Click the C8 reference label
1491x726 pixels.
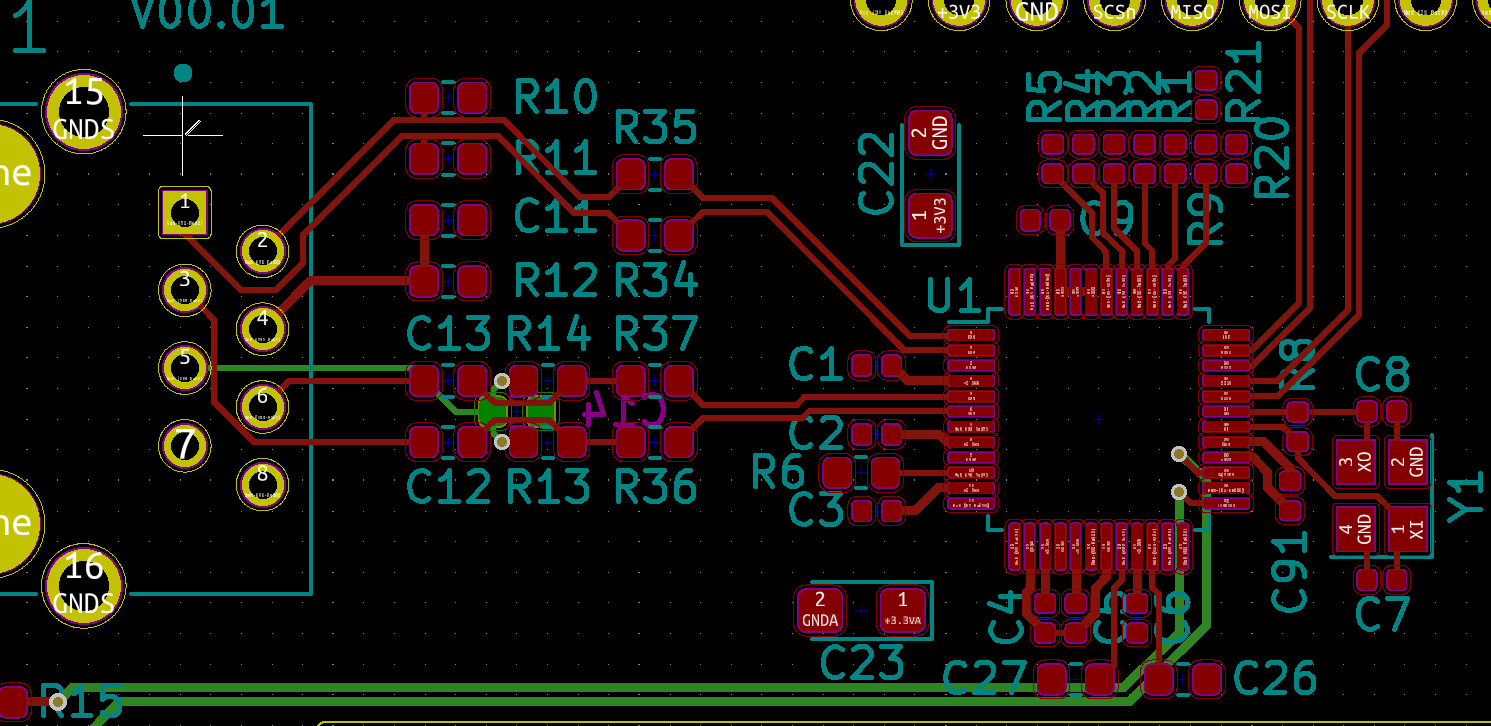point(1383,375)
